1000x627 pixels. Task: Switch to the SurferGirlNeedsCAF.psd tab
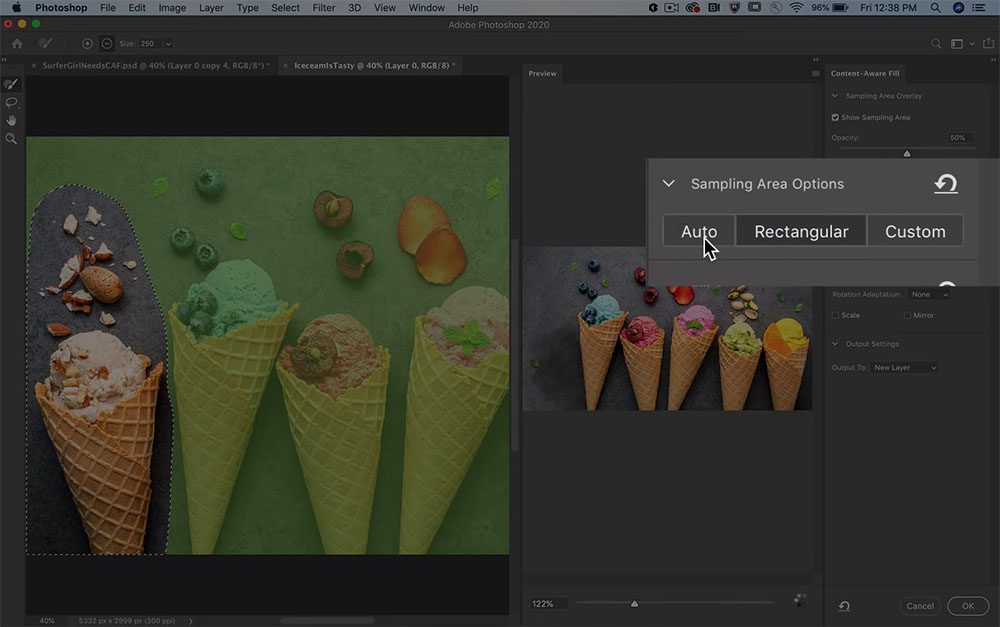pyautogui.click(x=150, y=66)
